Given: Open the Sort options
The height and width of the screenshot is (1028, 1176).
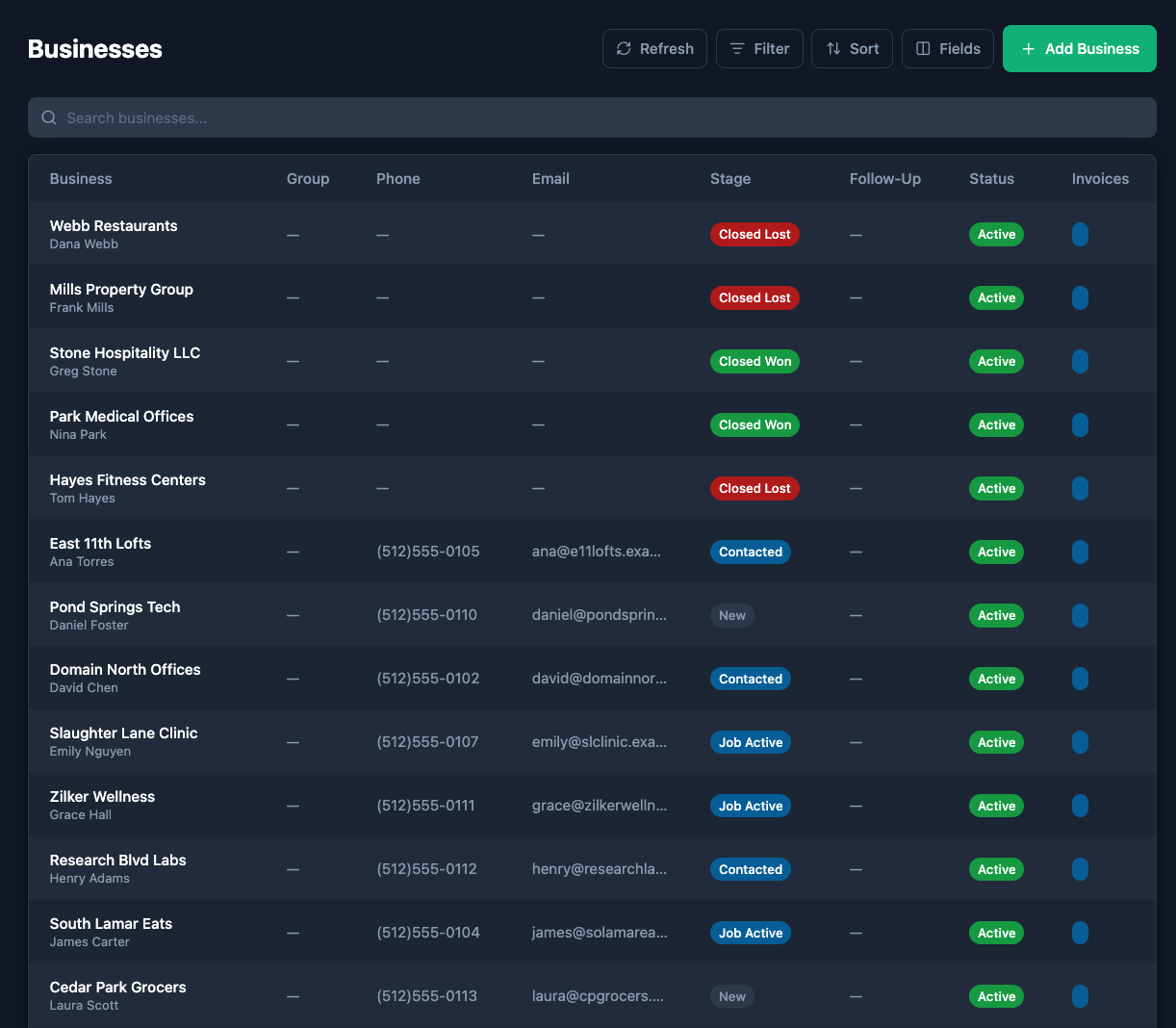Looking at the screenshot, I should pos(852,48).
